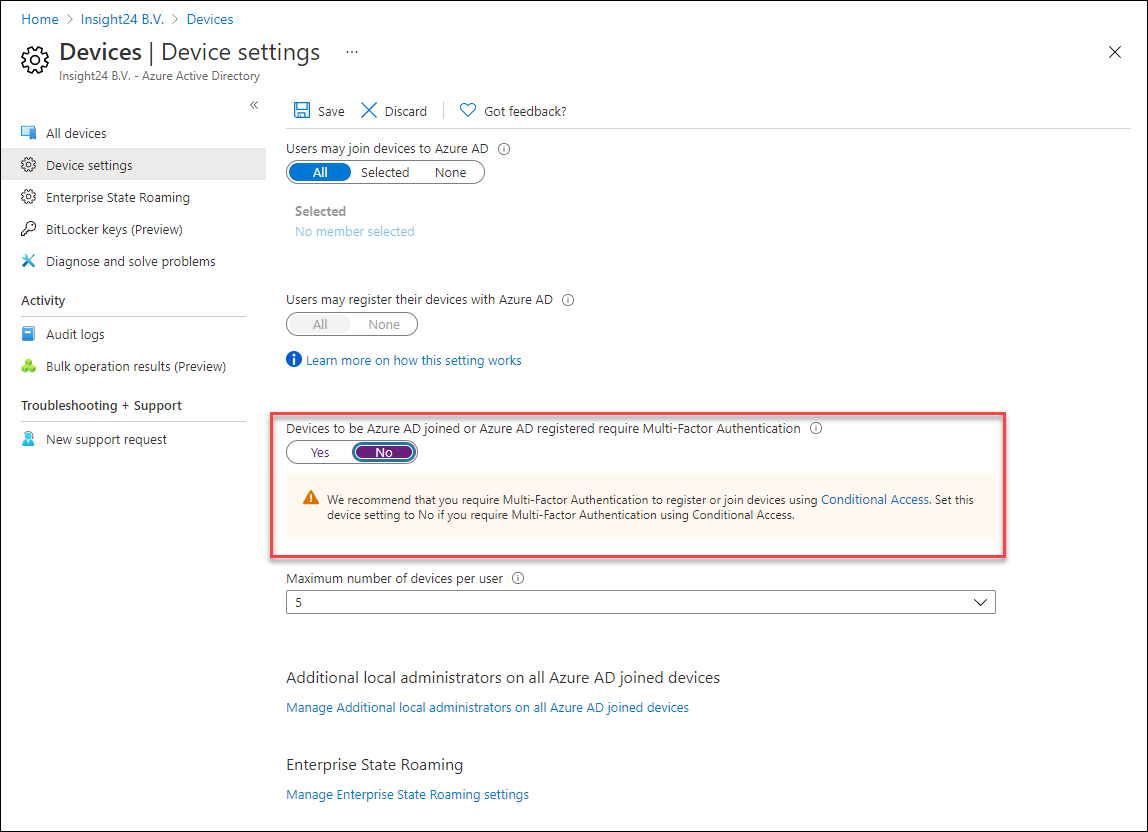Choose All for registering devices
The height and width of the screenshot is (832, 1148).
pyautogui.click(x=320, y=324)
